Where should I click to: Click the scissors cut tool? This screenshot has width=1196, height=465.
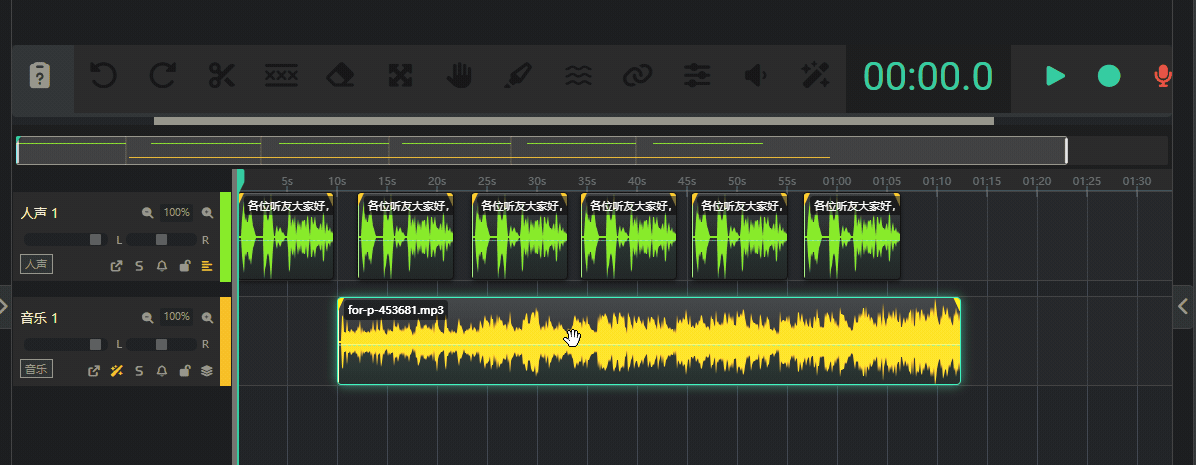221,76
